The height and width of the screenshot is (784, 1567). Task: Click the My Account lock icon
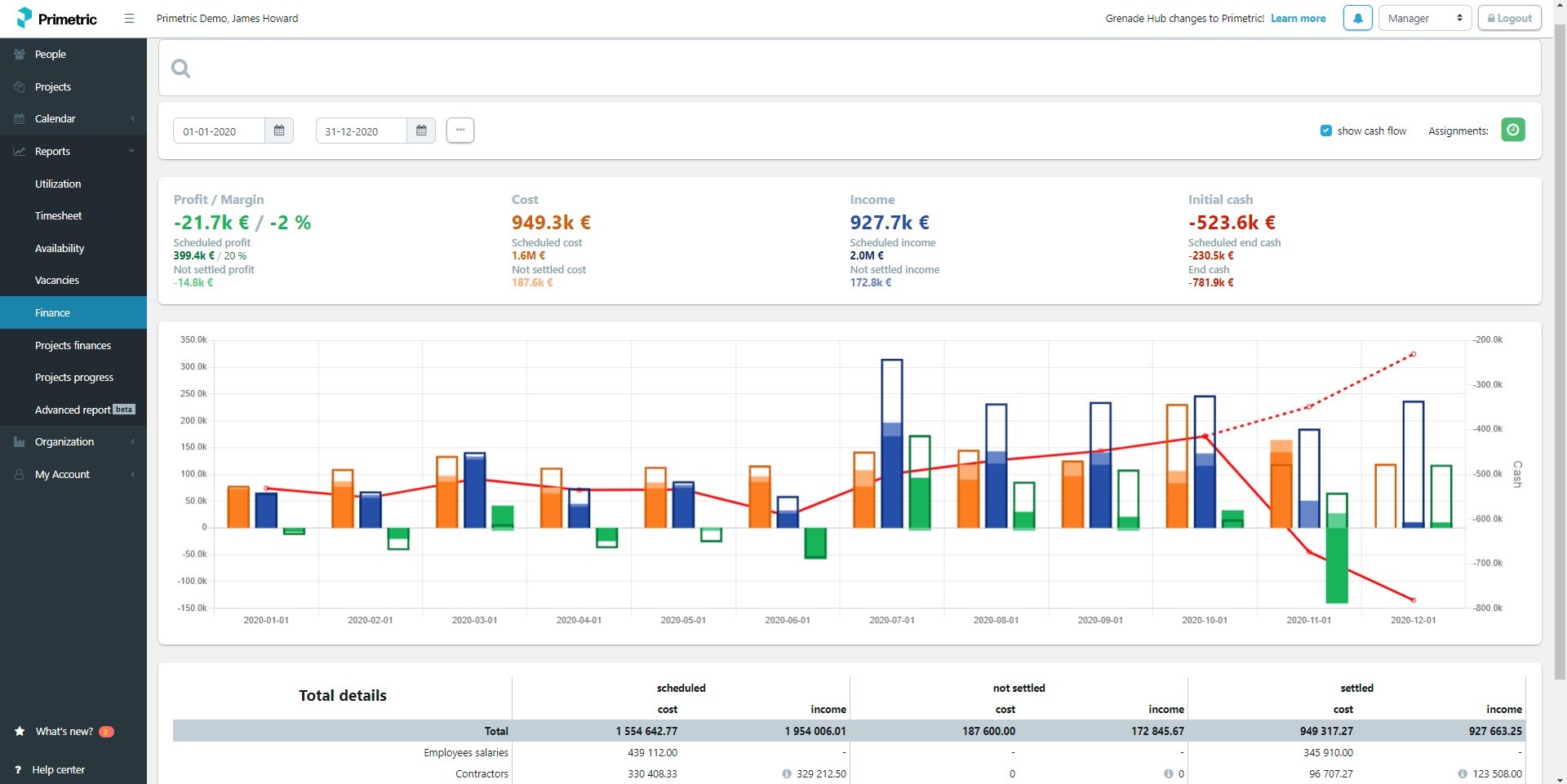click(x=20, y=474)
